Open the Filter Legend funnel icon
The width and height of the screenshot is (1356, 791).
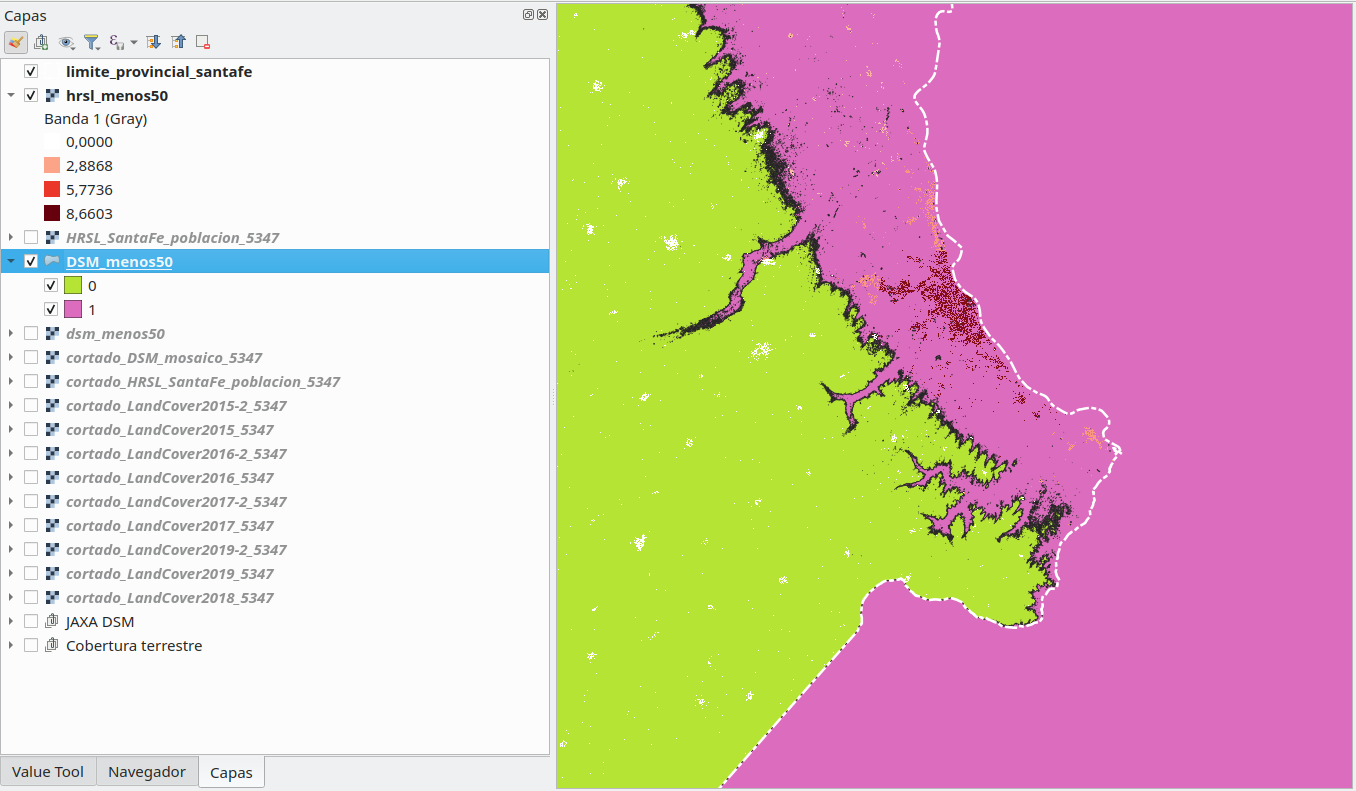[x=91, y=42]
